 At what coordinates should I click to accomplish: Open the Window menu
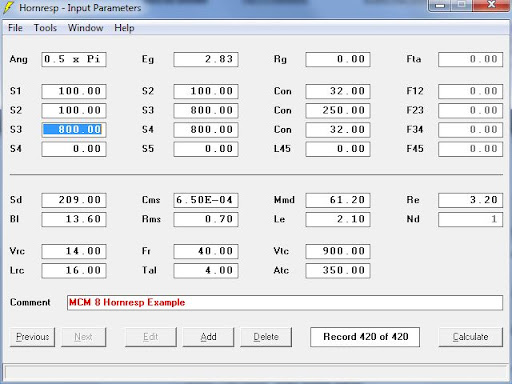(85, 28)
